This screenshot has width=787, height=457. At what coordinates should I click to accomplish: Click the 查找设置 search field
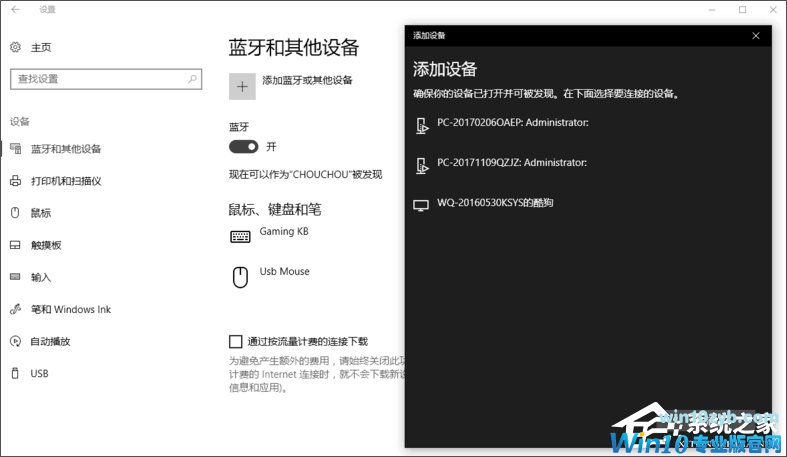[x=106, y=79]
